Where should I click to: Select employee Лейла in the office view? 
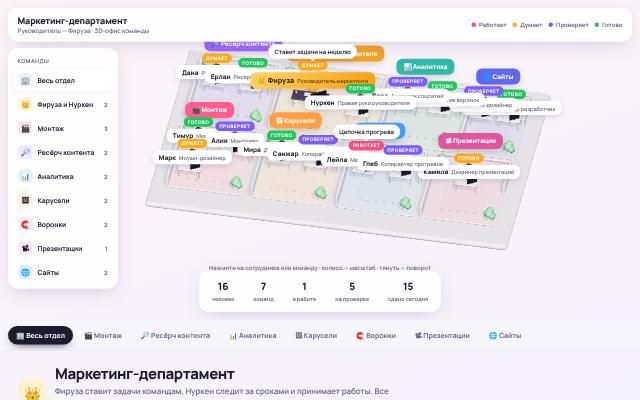(x=342, y=160)
